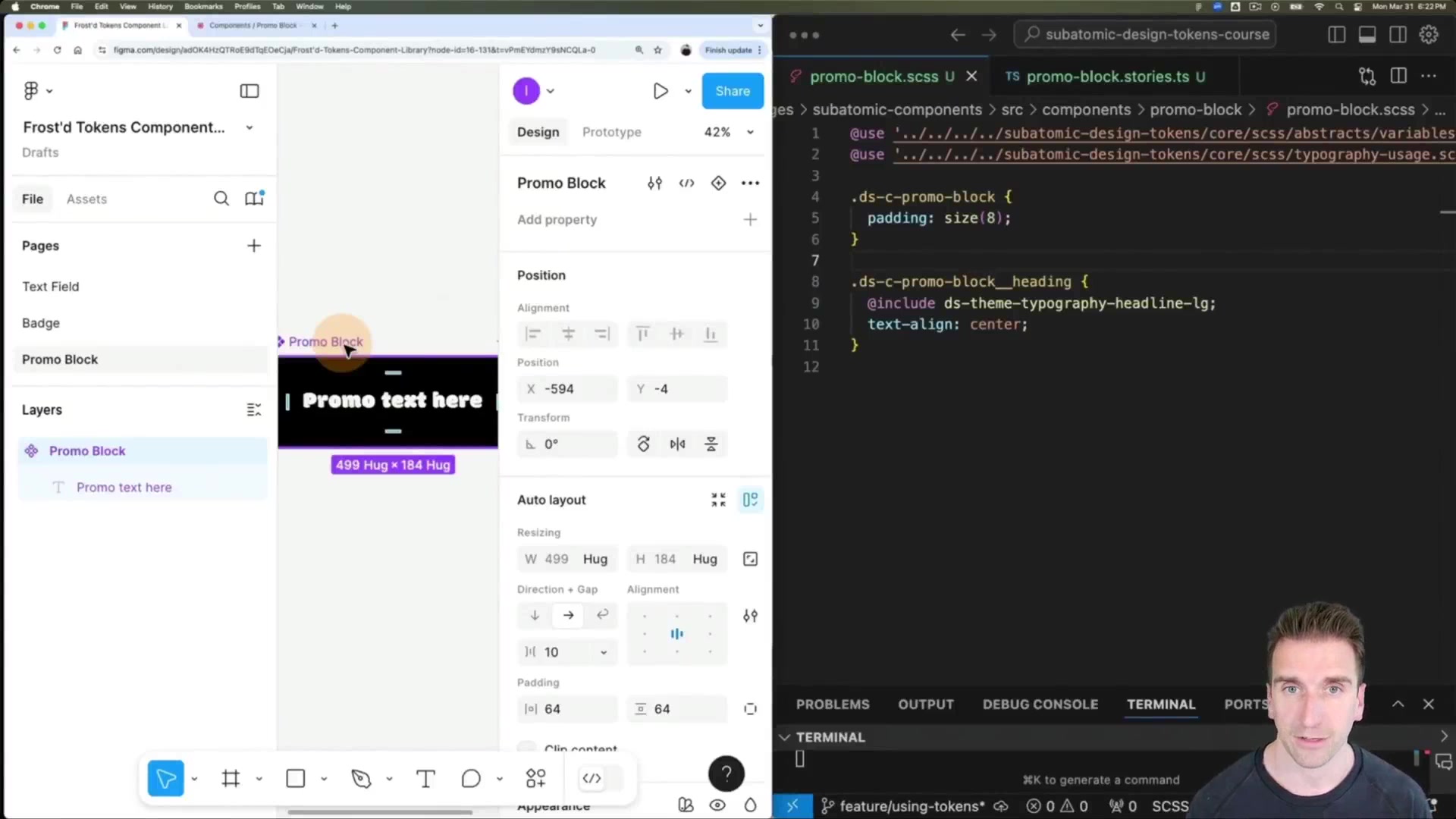Switch to the Prototype tab
This screenshot has width=1456, height=819.
(x=611, y=132)
